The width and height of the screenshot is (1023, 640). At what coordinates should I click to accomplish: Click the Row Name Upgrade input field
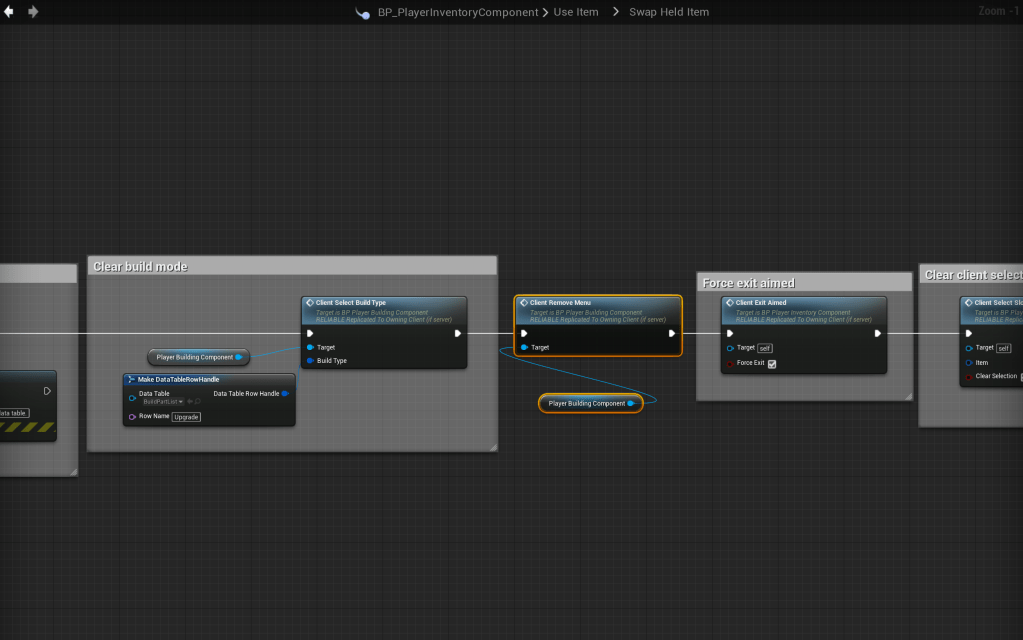pyautogui.click(x=186, y=417)
